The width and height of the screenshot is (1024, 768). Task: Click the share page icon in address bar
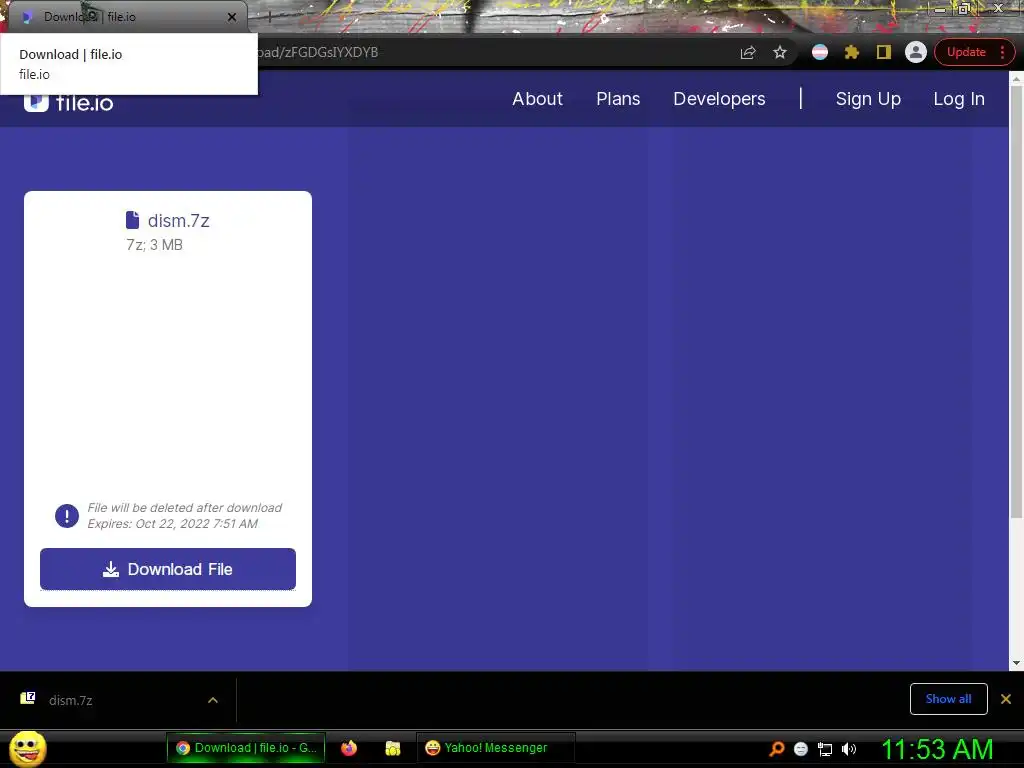(748, 53)
